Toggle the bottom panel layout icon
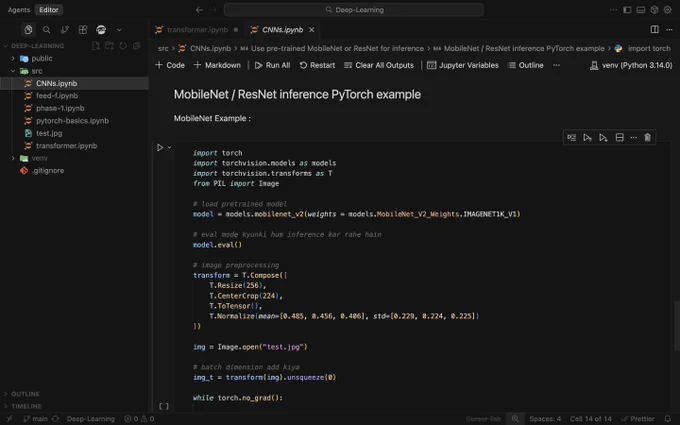680x425 pixels. (x=641, y=10)
